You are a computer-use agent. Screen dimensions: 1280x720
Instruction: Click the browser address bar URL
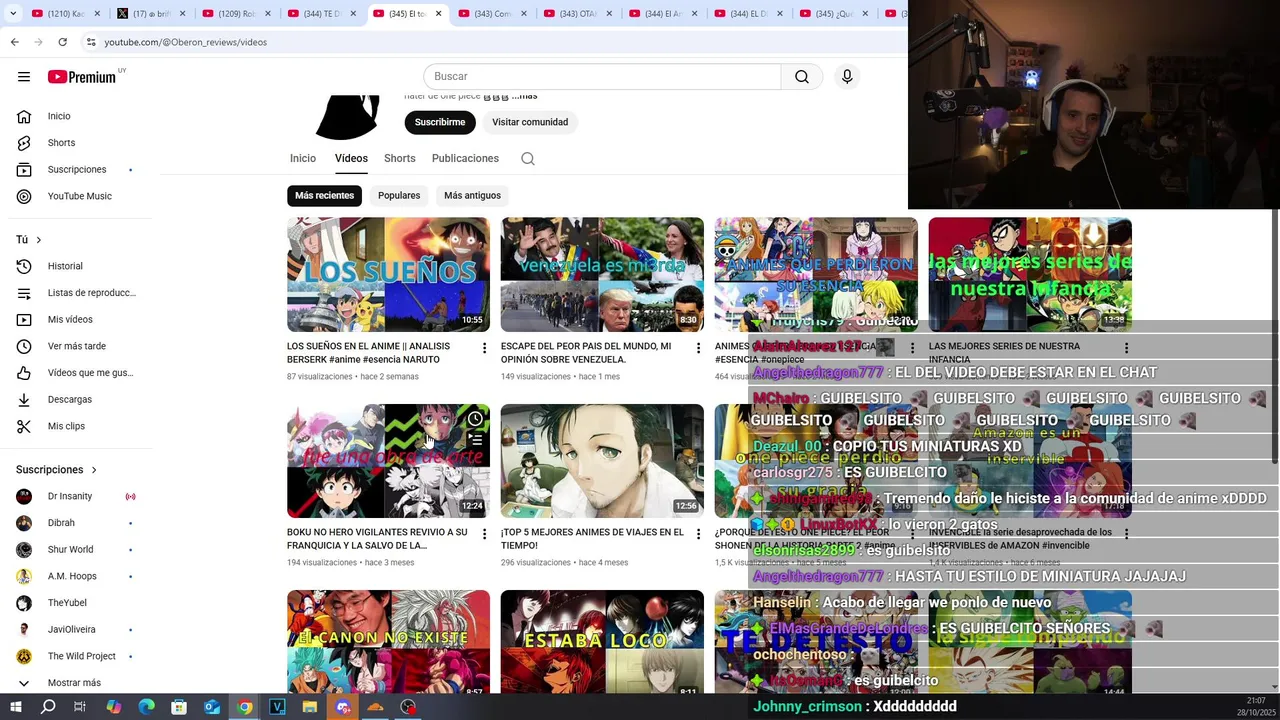[185, 42]
